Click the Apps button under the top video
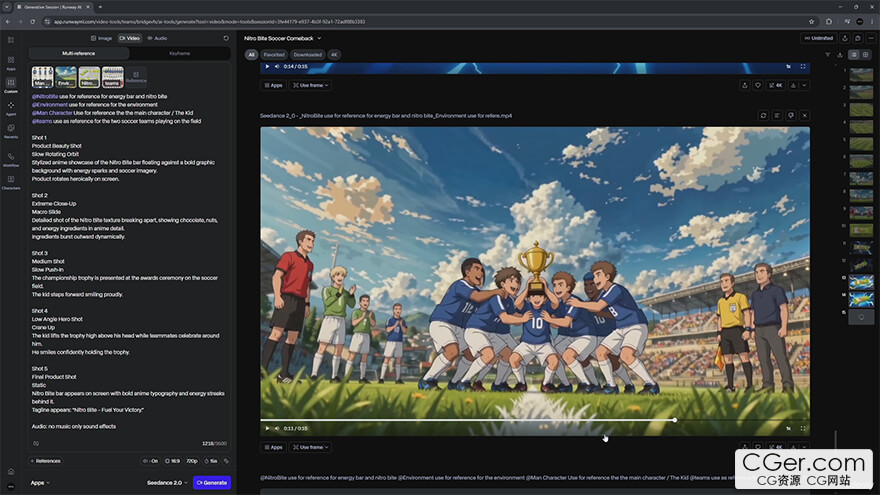Image resolution: width=880 pixels, height=495 pixels. tap(273, 85)
